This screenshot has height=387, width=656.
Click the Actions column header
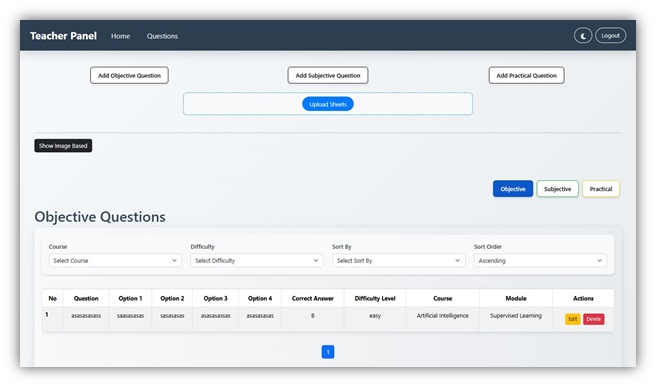point(583,299)
